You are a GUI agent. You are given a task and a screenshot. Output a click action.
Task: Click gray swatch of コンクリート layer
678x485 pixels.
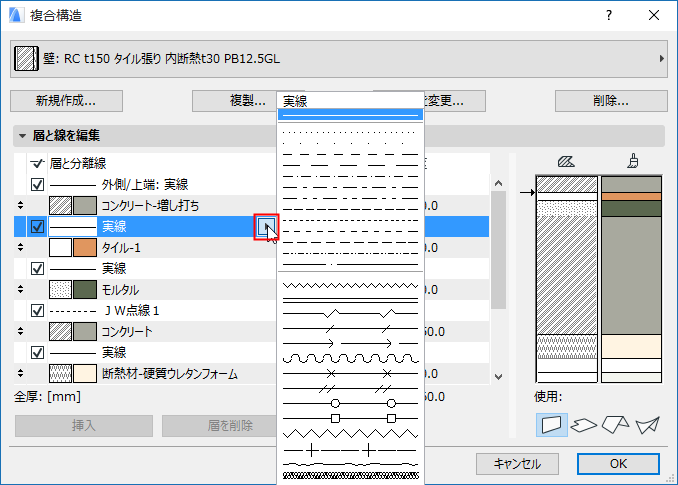click(85, 332)
